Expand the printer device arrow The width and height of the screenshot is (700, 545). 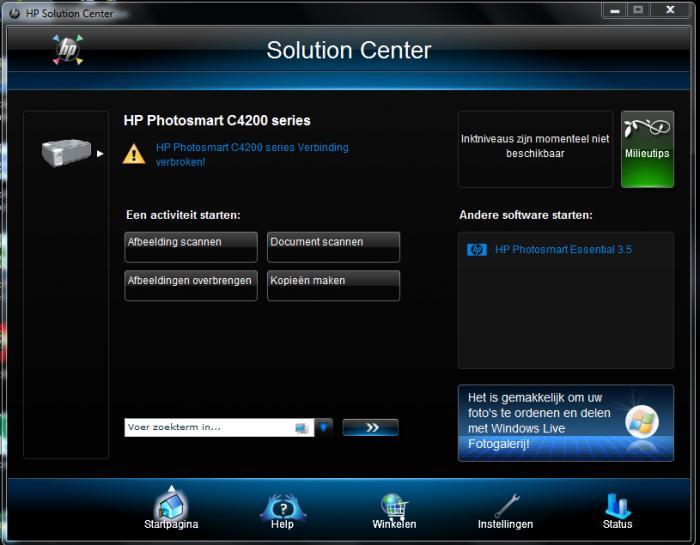click(x=100, y=154)
